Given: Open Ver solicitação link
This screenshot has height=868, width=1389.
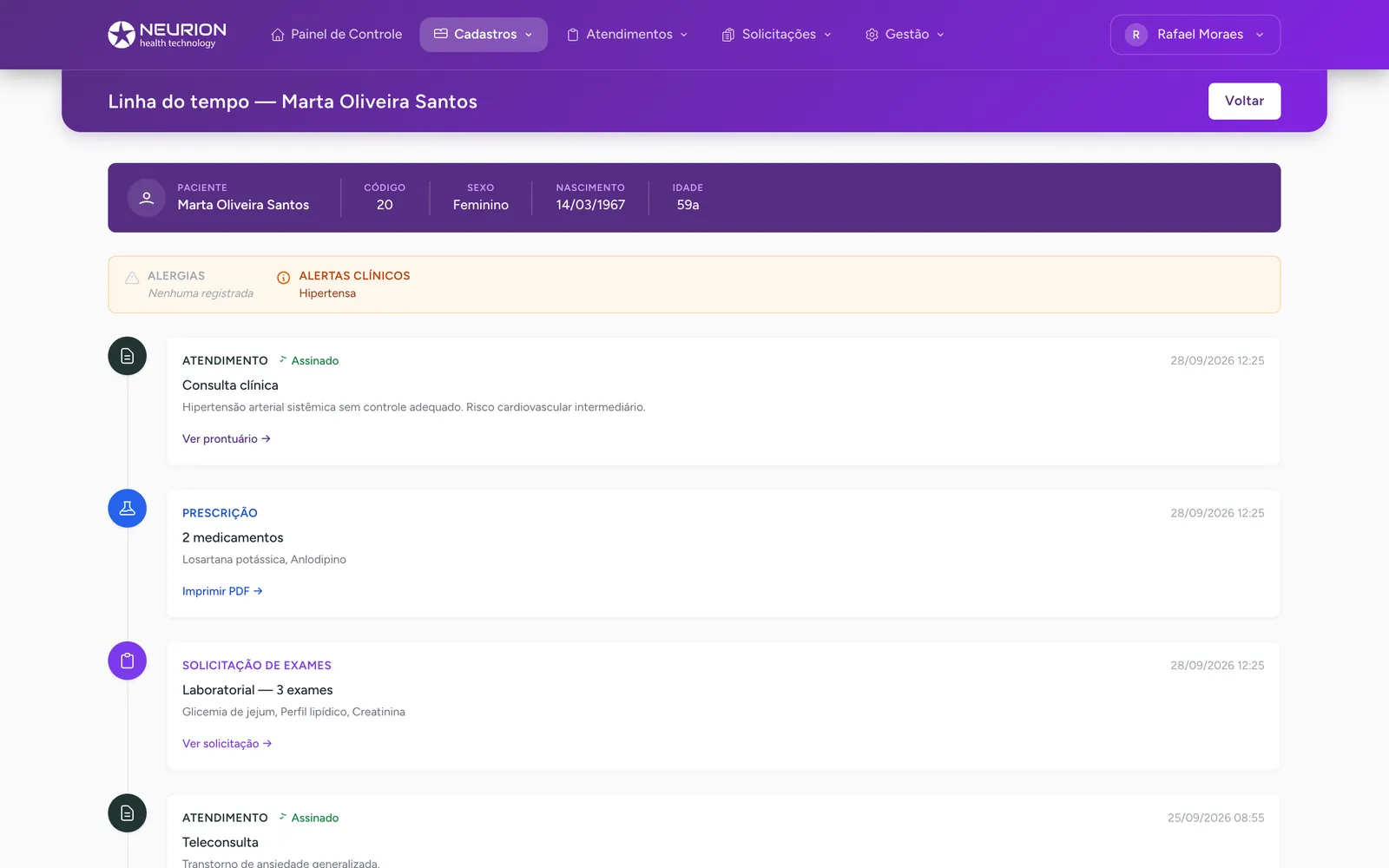Looking at the screenshot, I should coord(227,743).
